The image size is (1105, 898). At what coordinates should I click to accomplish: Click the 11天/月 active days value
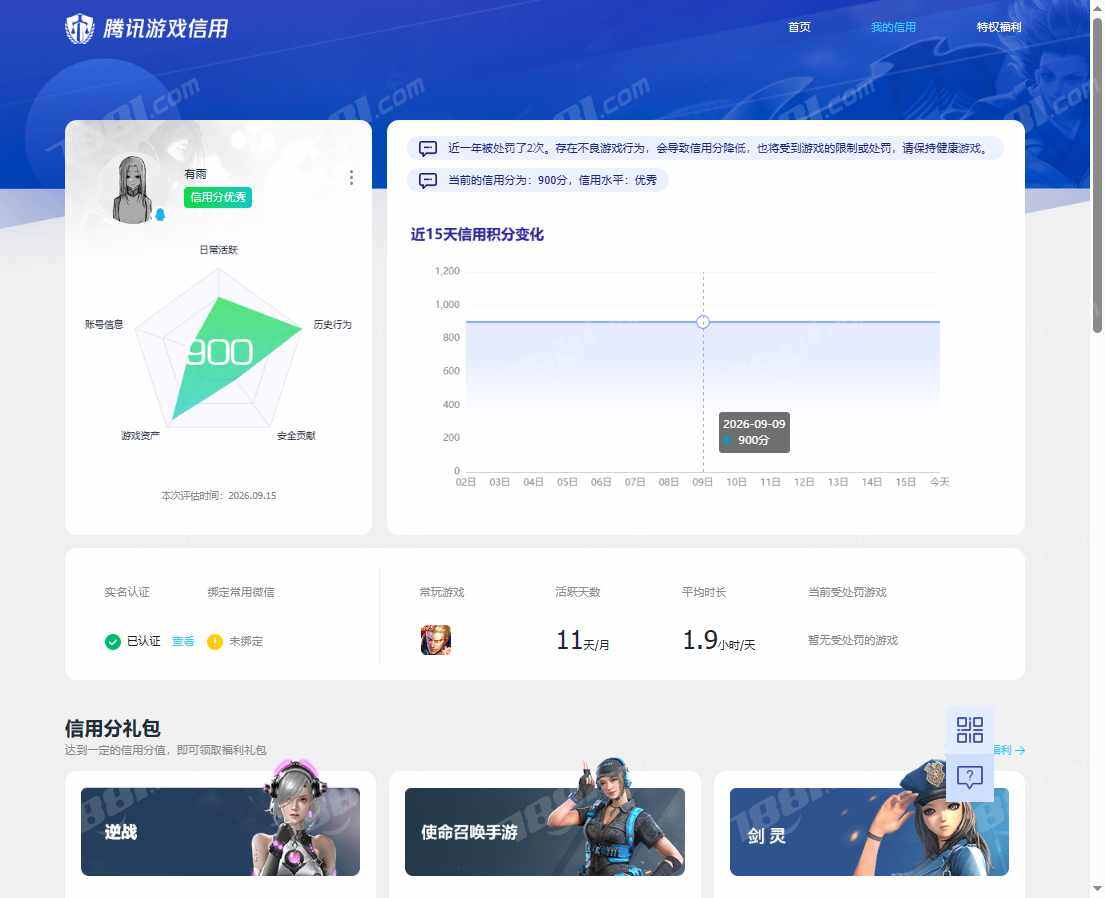point(583,641)
